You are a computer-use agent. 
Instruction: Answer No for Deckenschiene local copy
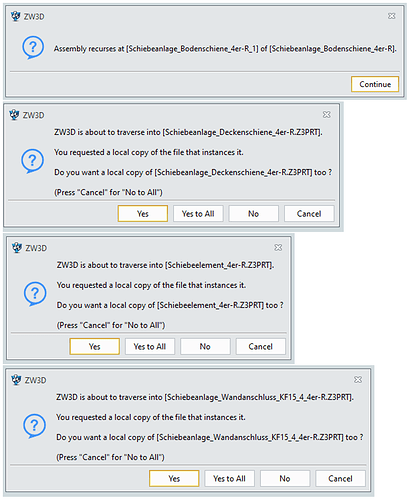tap(253, 213)
